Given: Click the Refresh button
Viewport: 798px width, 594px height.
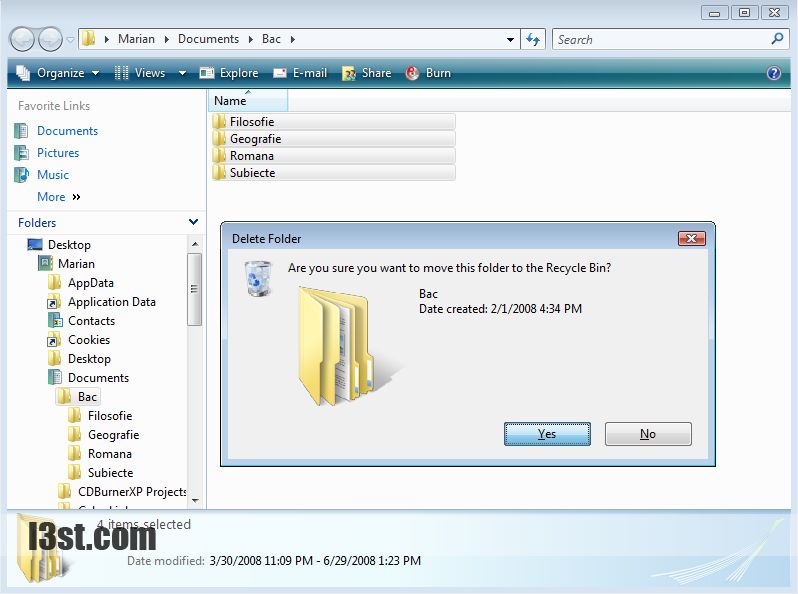Looking at the screenshot, I should tap(533, 39).
